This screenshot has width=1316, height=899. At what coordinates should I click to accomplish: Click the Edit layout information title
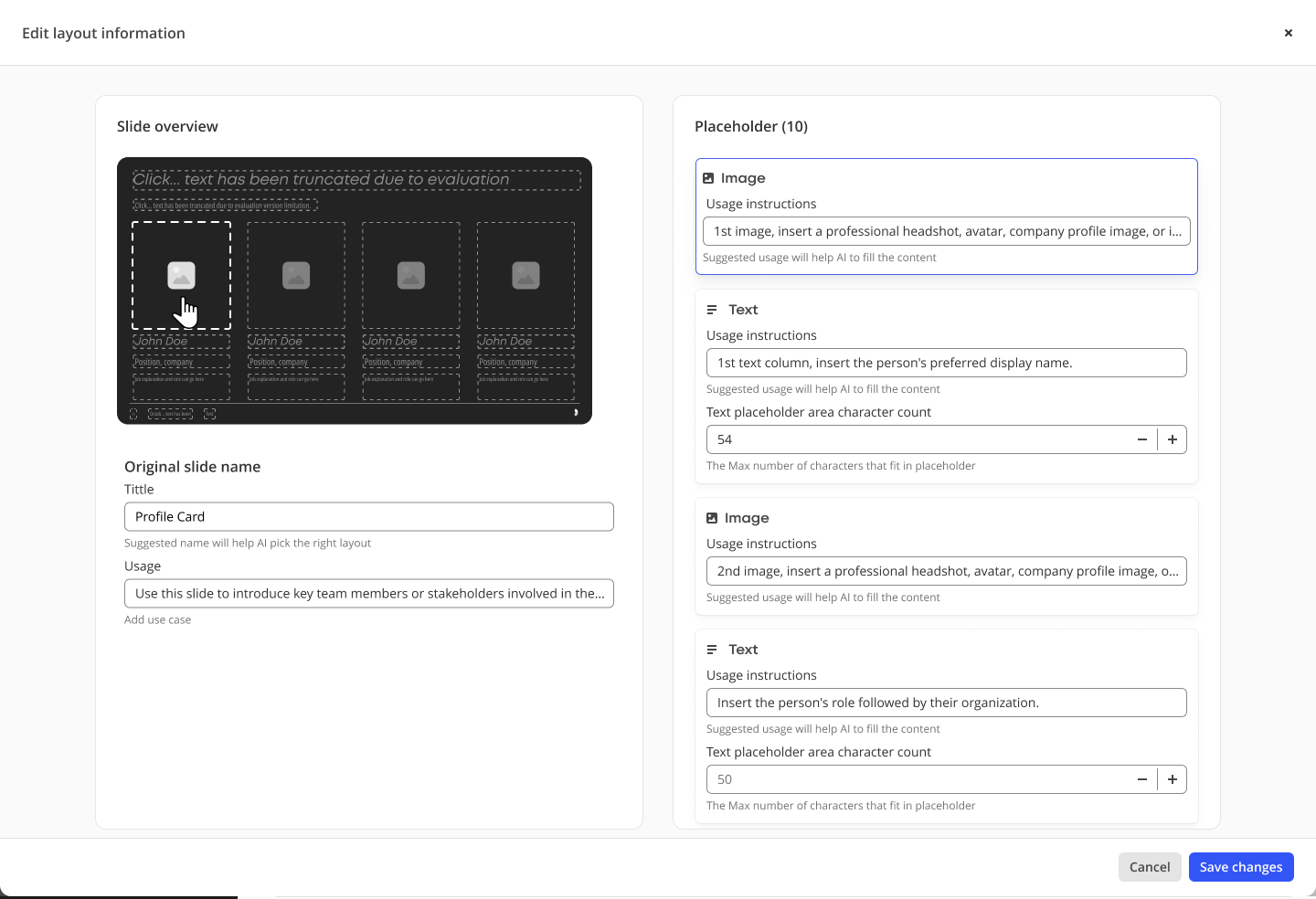point(103,33)
